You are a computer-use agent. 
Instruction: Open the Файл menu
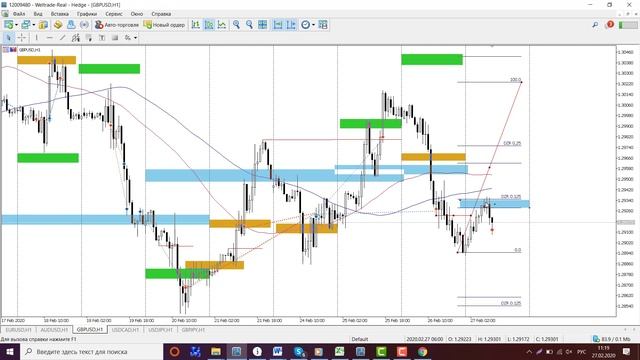(x=19, y=14)
